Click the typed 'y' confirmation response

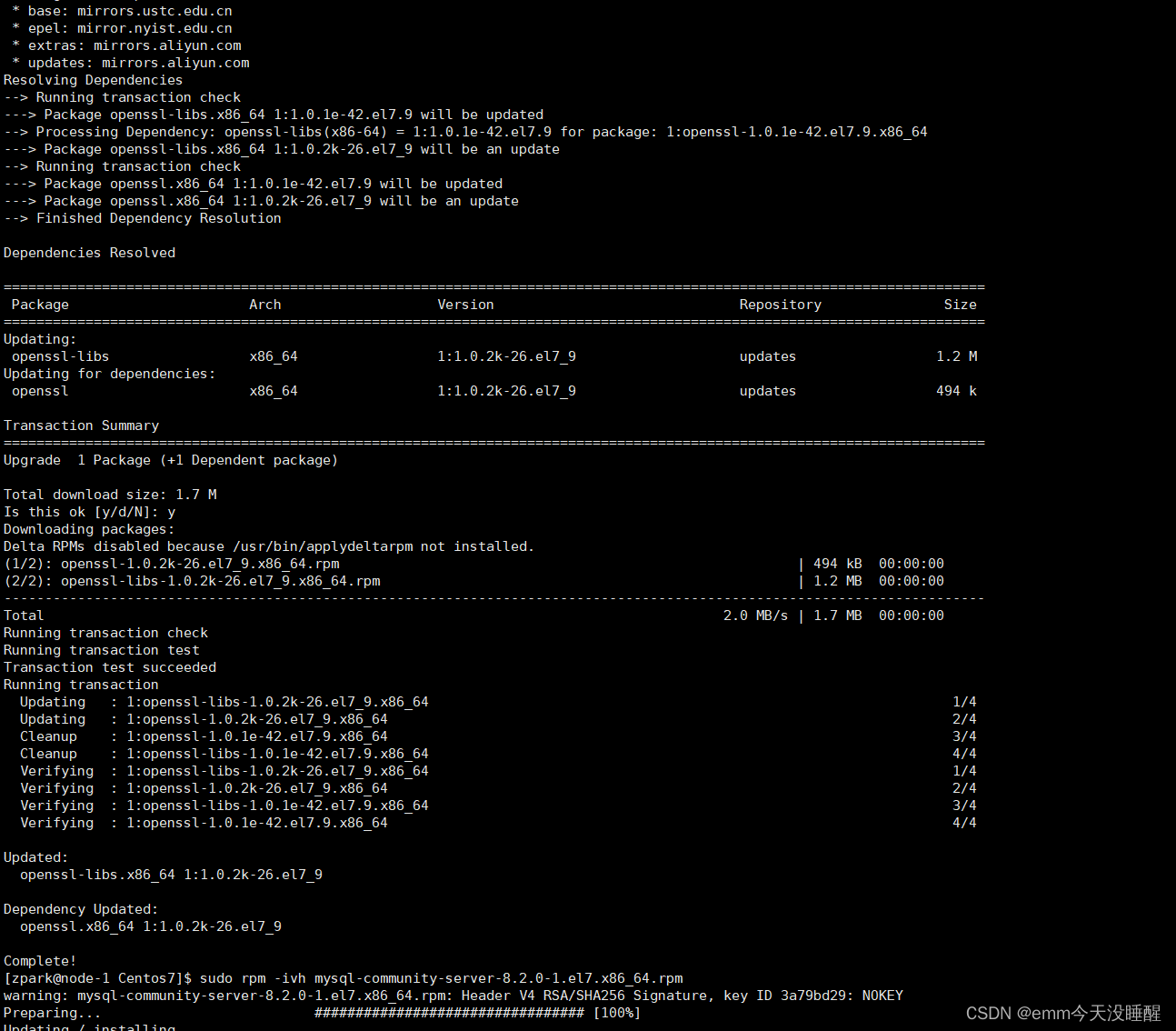tap(171, 511)
